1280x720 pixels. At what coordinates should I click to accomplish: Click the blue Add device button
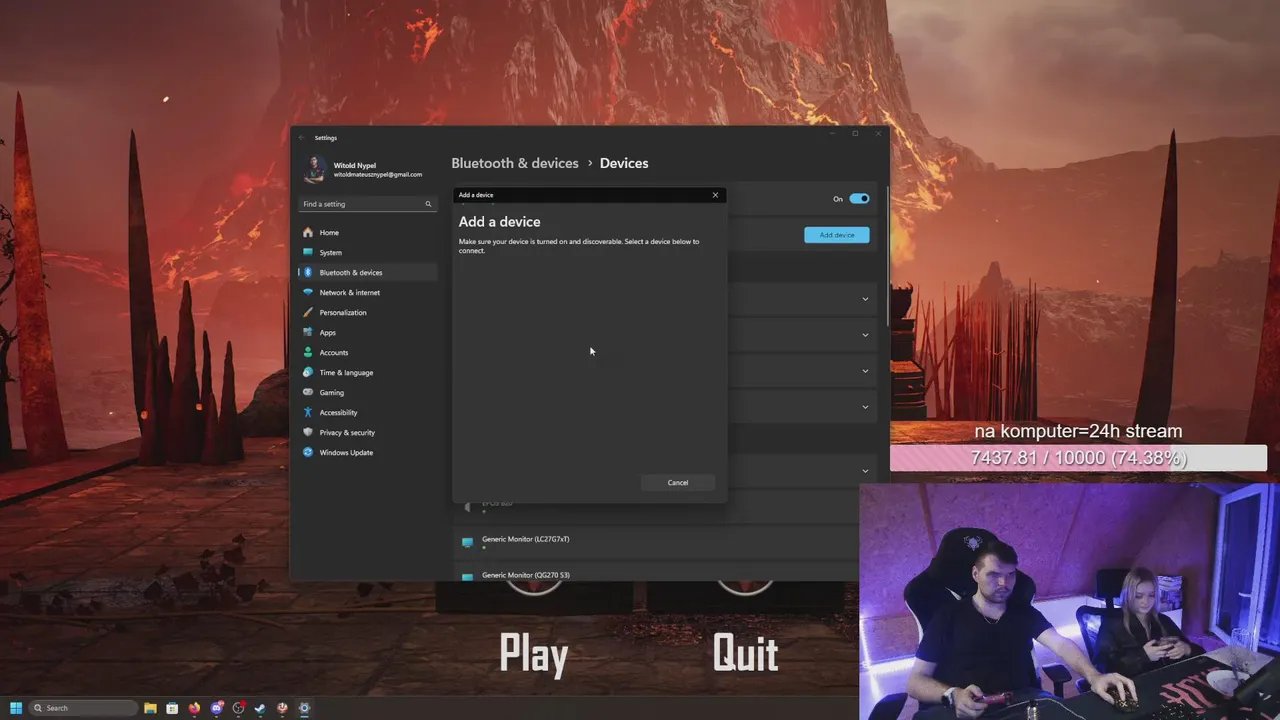pyautogui.click(x=837, y=235)
